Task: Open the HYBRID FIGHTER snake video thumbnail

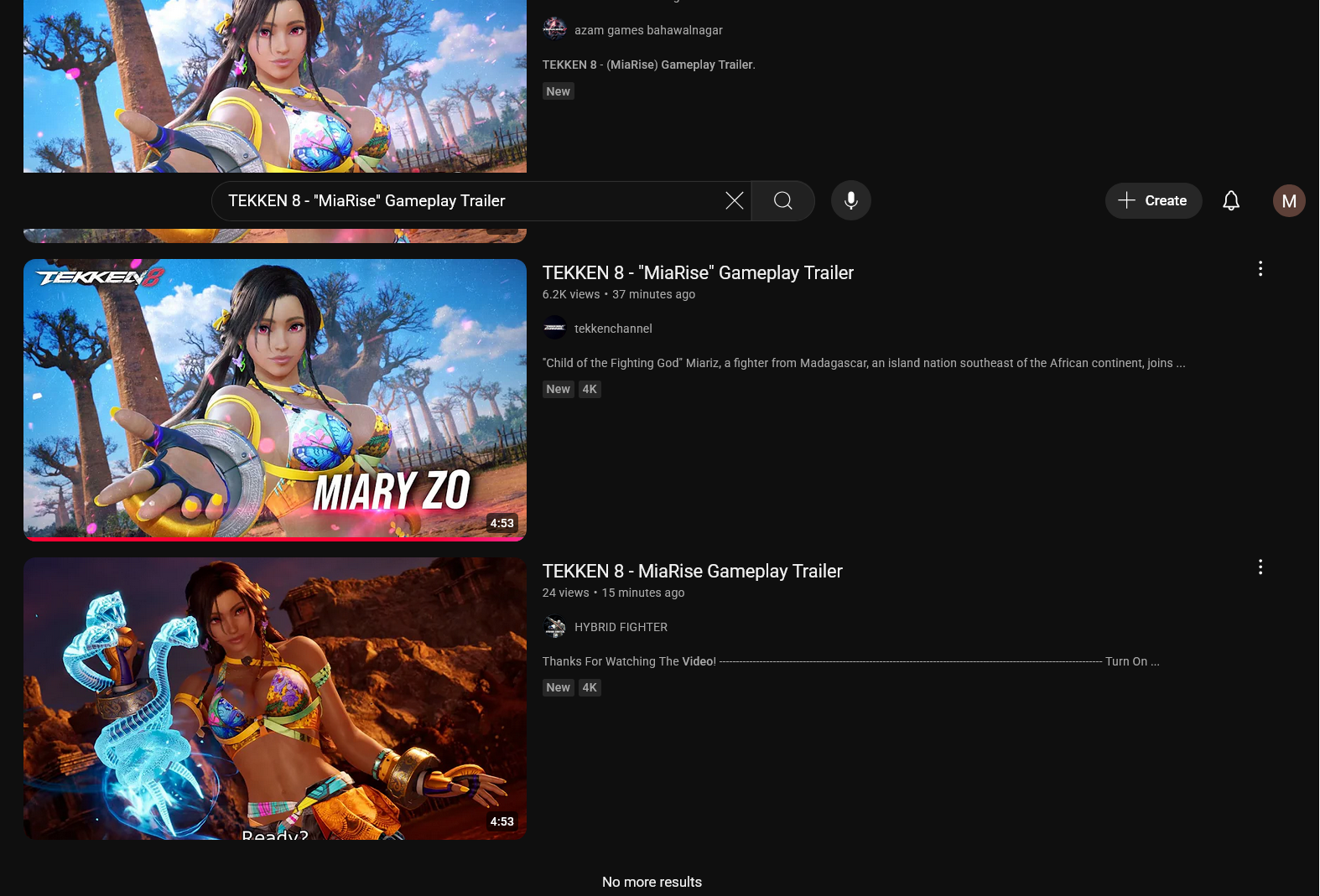Action: pyautogui.click(x=275, y=698)
